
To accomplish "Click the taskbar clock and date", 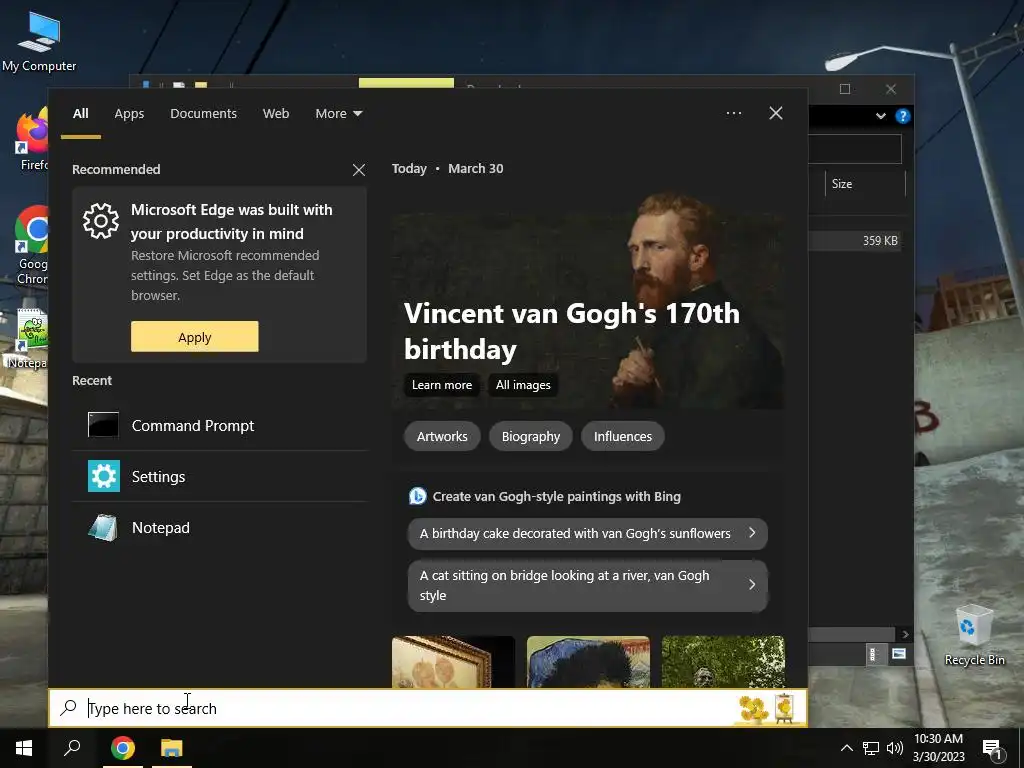I will (x=938, y=748).
